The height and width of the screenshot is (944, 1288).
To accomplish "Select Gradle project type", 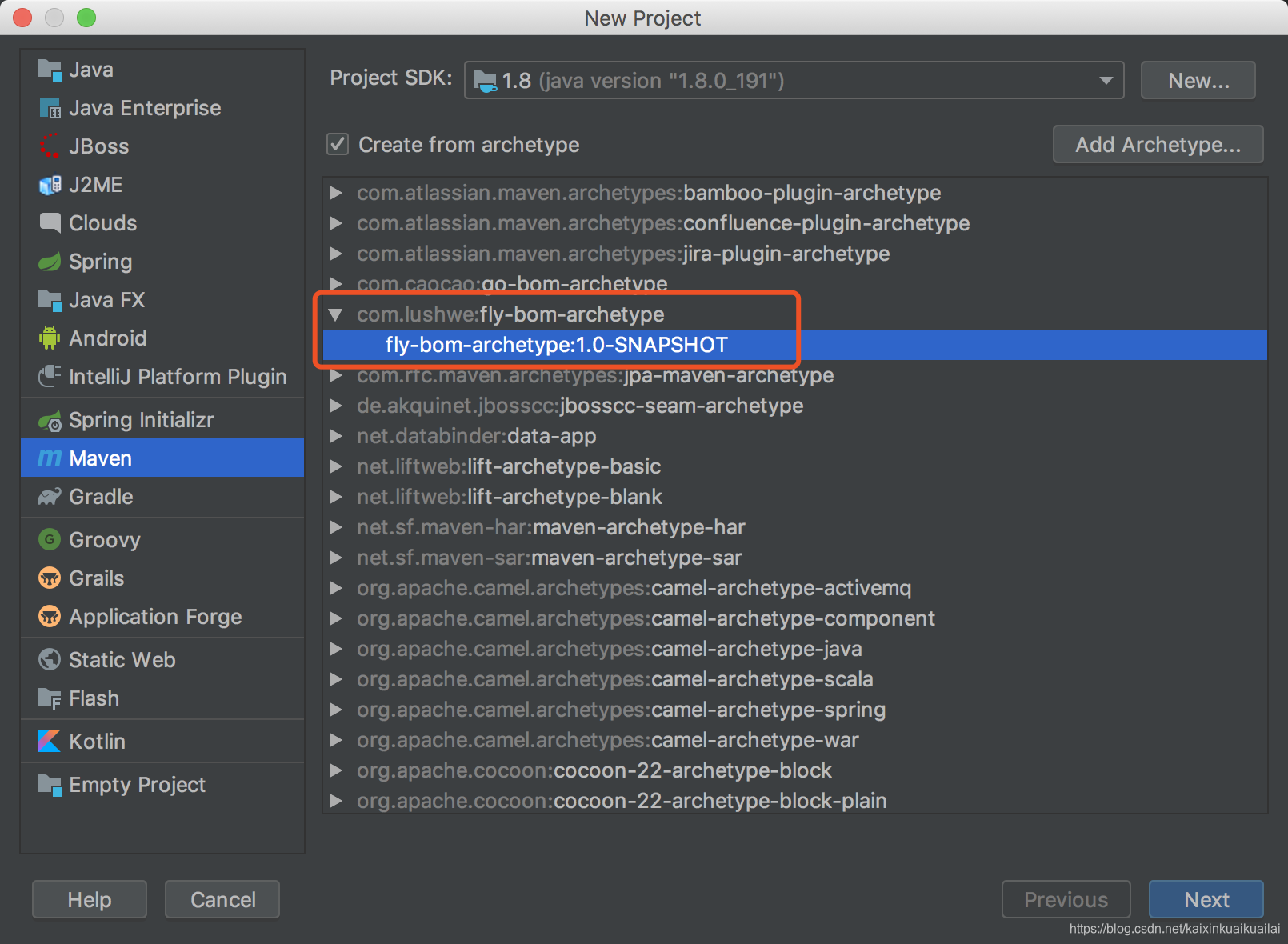I will (162, 497).
